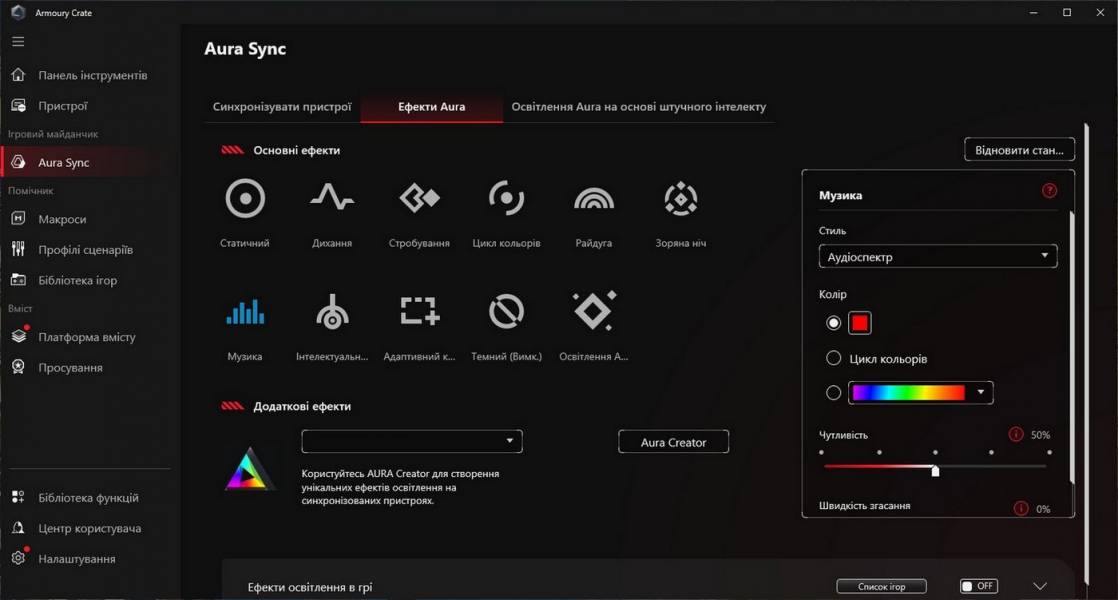Open Освітлення Aura на основі штучного інтелекту tab
Screen dimensions: 1118x600
[x=639, y=106]
